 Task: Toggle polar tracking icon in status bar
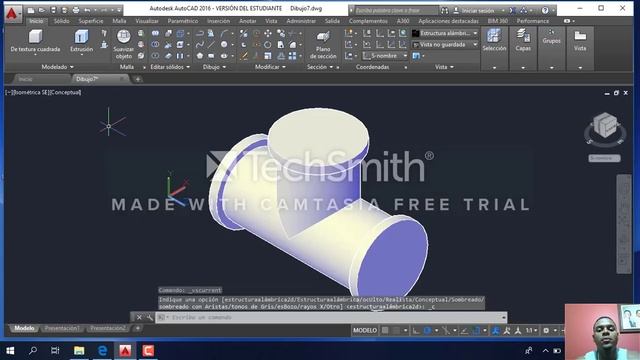point(427,331)
